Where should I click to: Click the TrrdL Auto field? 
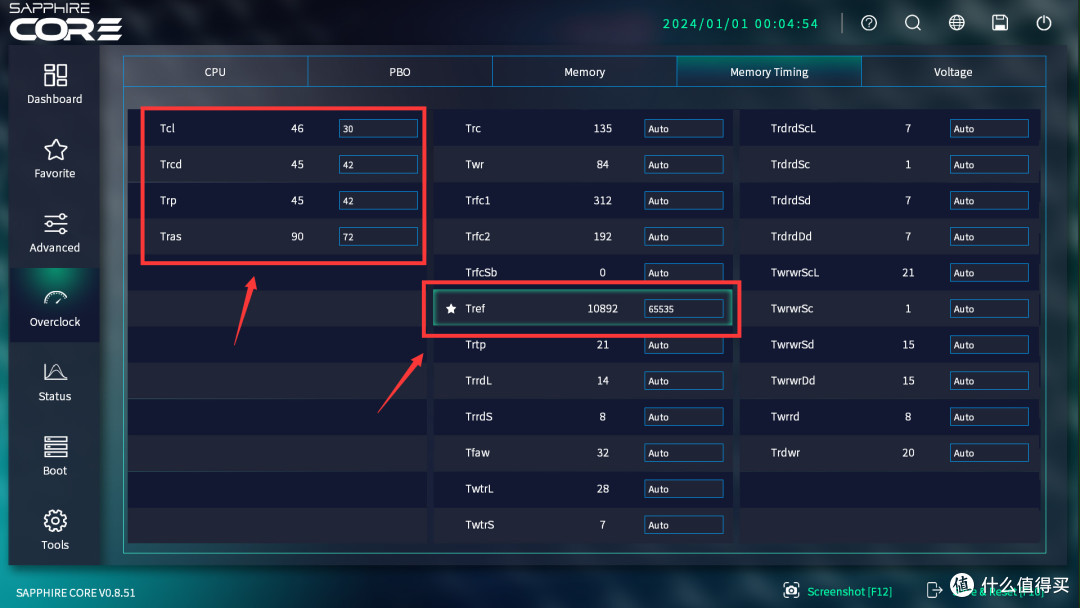pyautogui.click(x=684, y=381)
